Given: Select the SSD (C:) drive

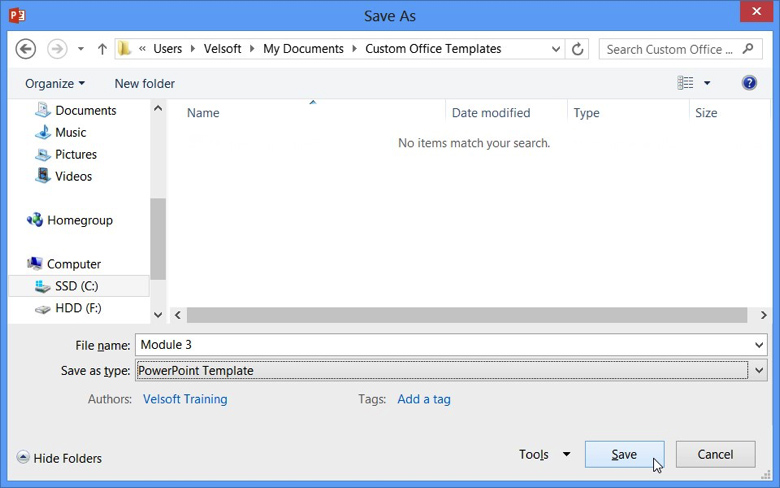Looking at the screenshot, I should click(x=75, y=286).
